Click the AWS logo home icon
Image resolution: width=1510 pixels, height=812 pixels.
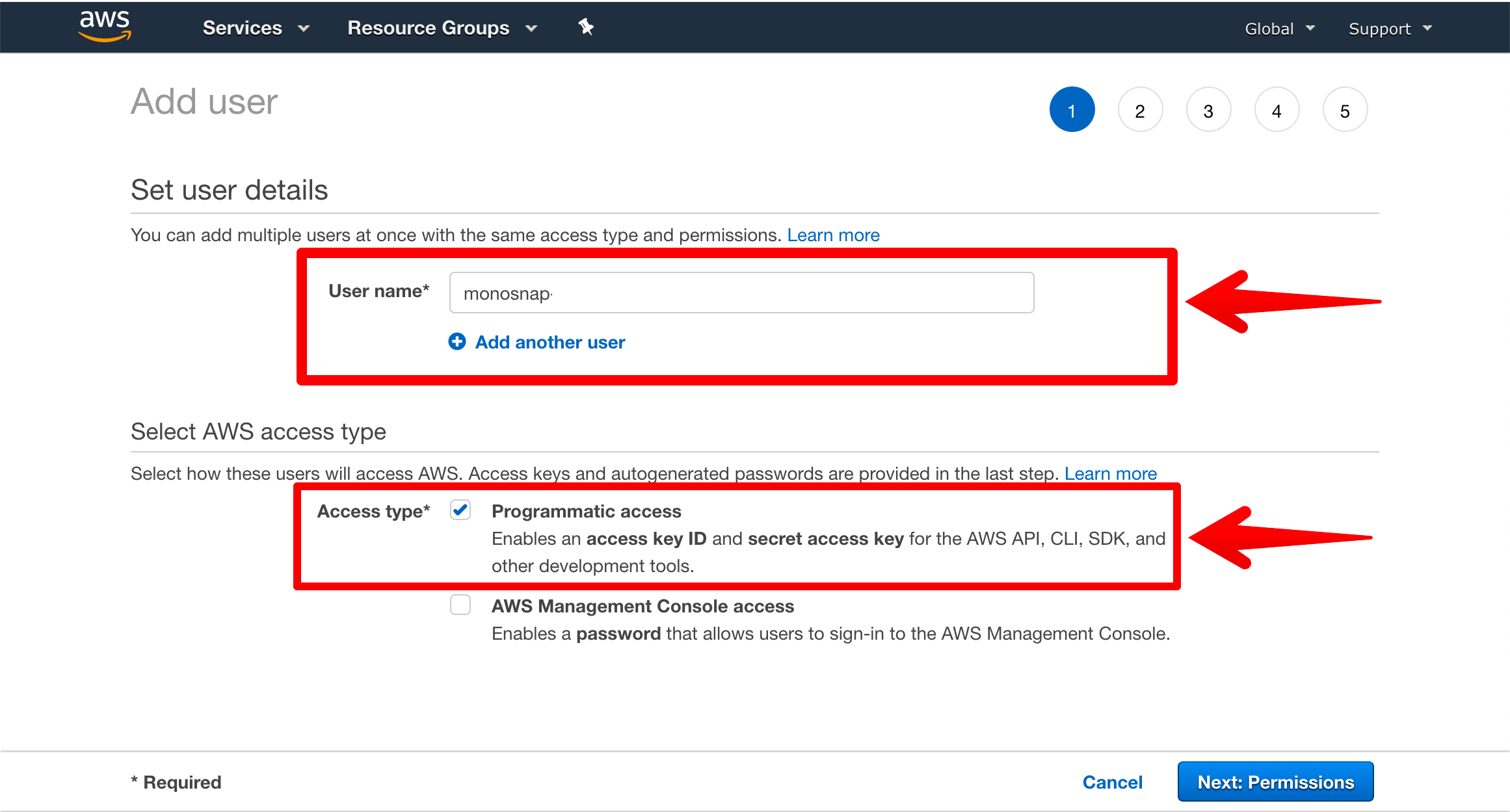(104, 27)
